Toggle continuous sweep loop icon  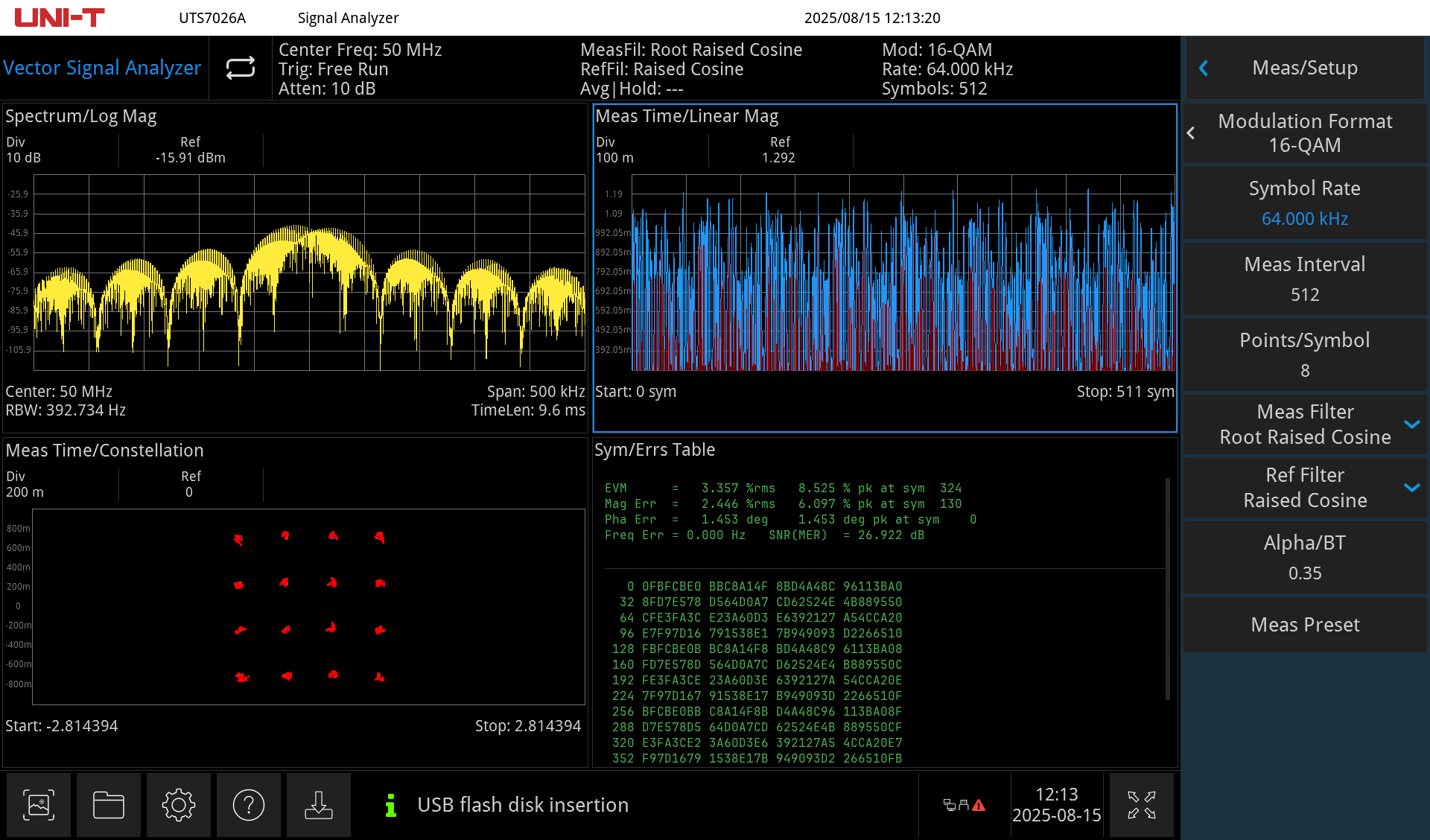click(241, 68)
